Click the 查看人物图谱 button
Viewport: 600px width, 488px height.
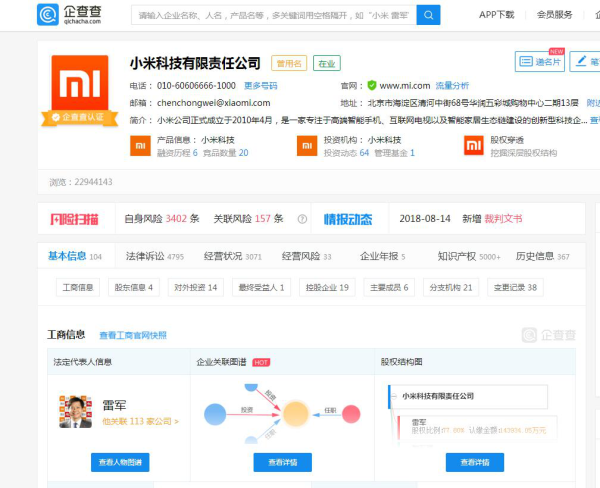point(119,462)
